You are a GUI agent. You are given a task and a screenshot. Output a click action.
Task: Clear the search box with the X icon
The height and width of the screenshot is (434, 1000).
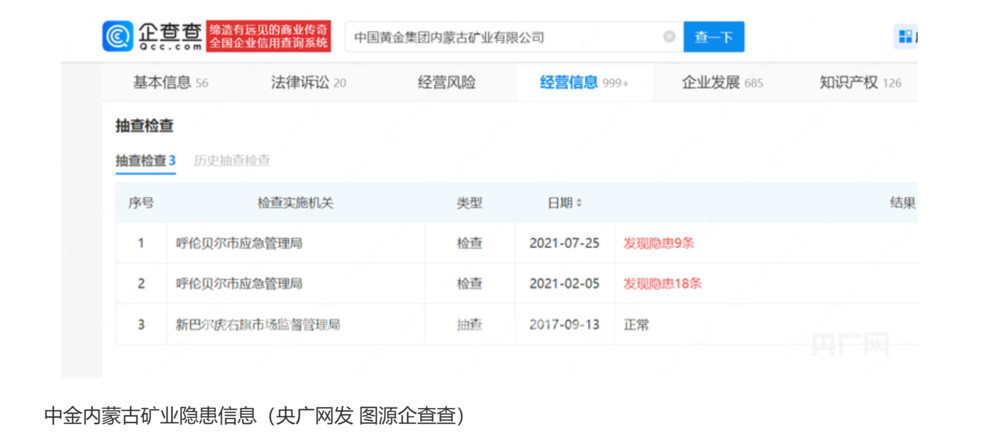click(x=669, y=37)
